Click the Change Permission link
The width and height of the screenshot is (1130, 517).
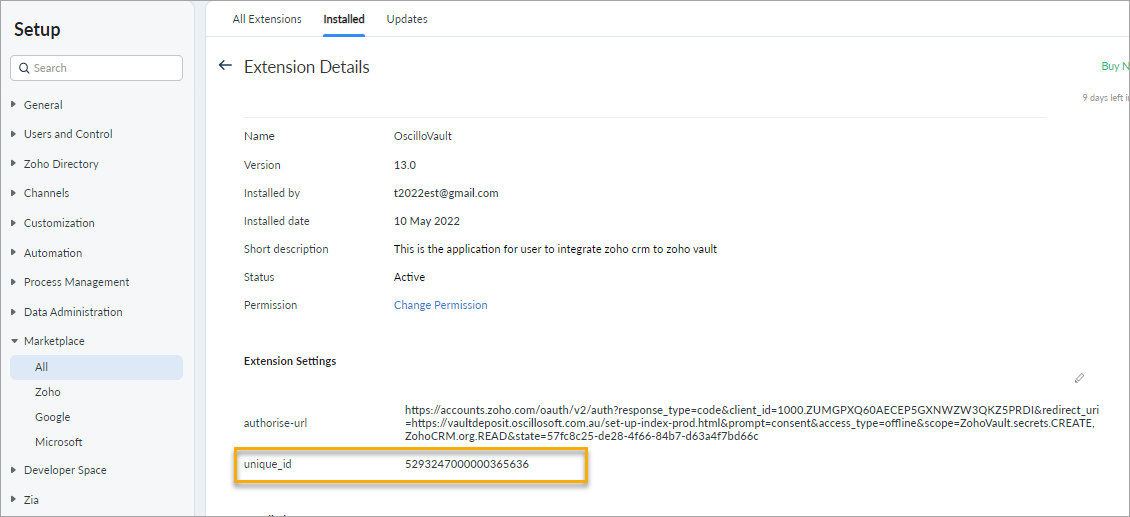(x=440, y=305)
